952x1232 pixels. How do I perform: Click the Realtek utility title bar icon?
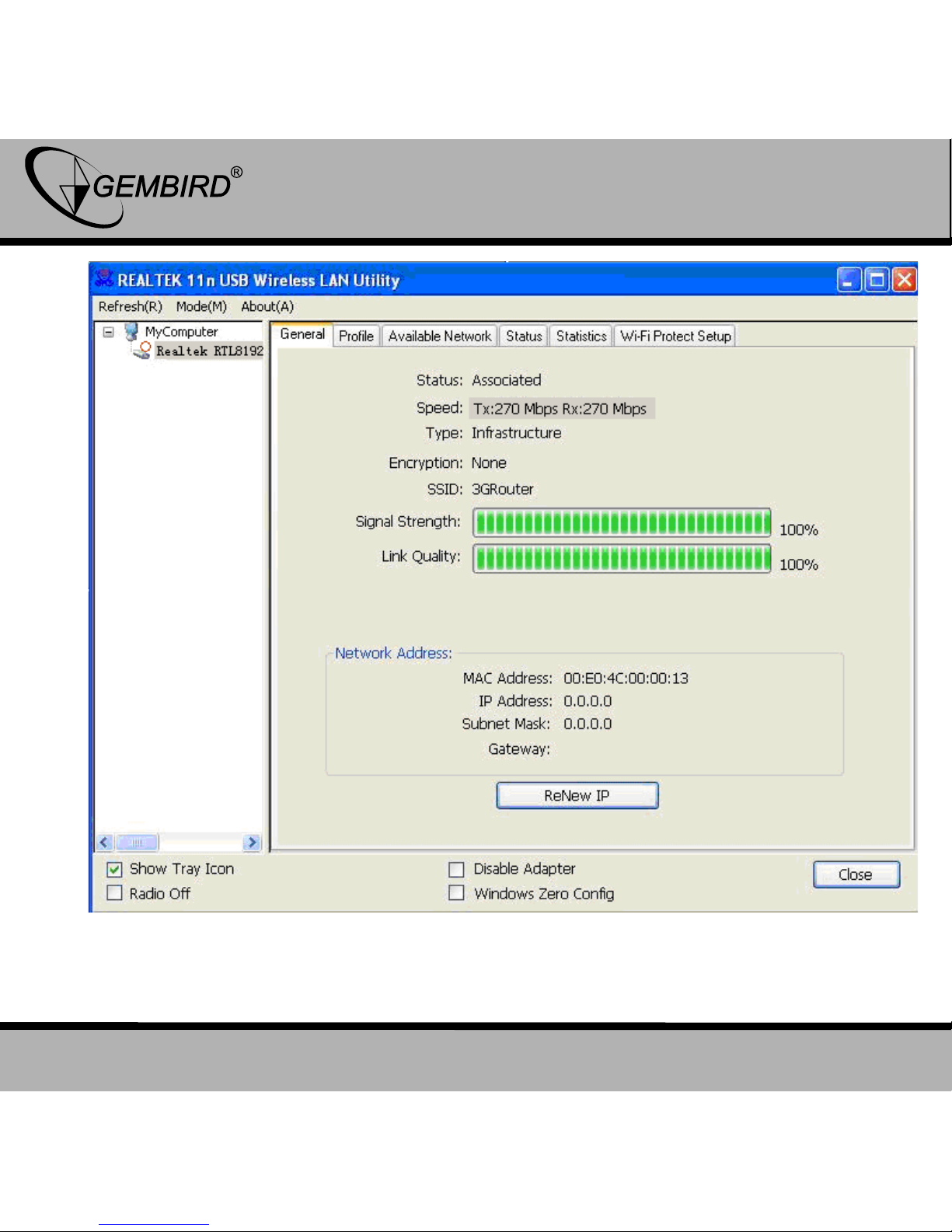(x=104, y=280)
